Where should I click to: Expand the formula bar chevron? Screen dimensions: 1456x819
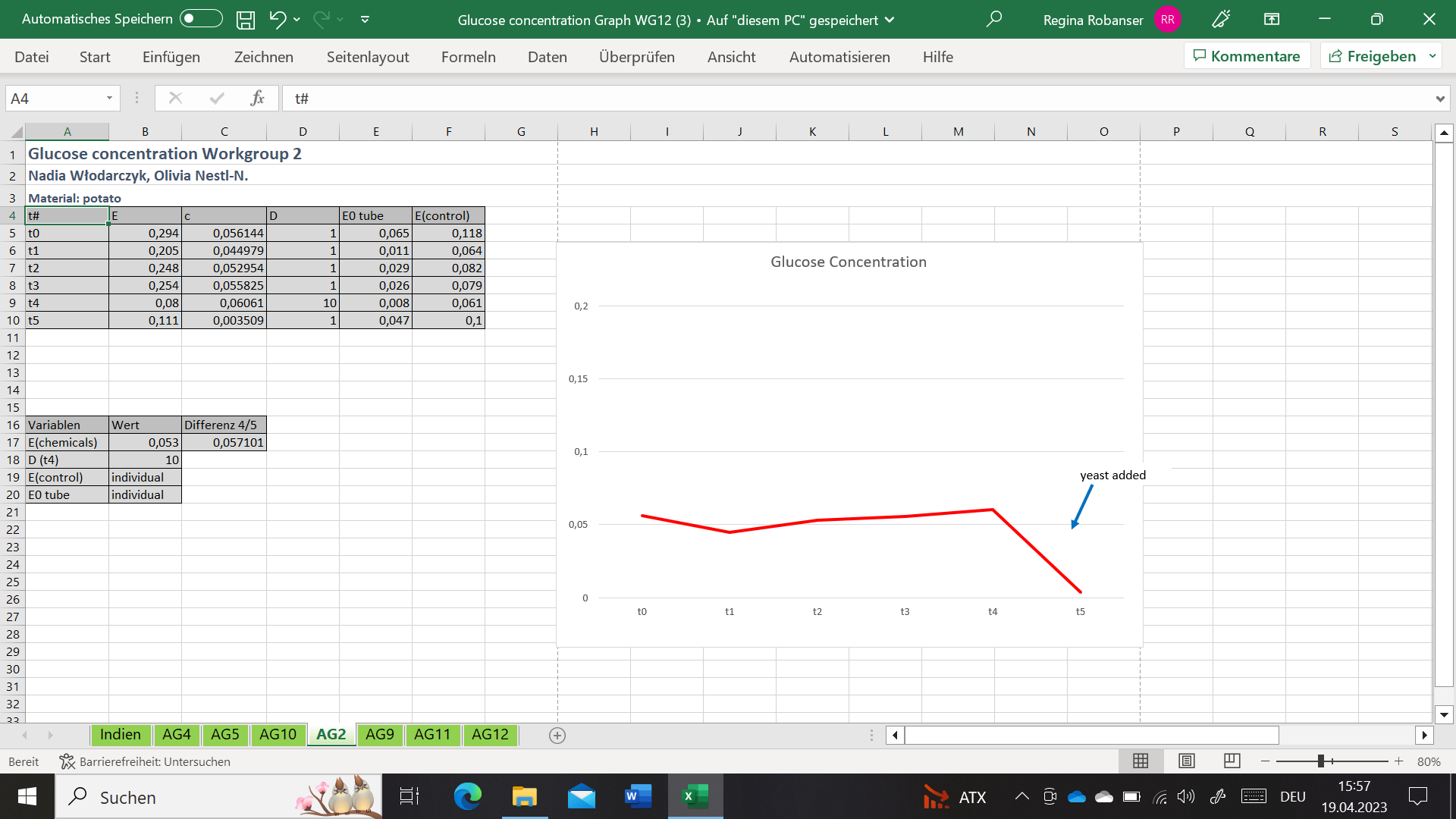(1439, 99)
